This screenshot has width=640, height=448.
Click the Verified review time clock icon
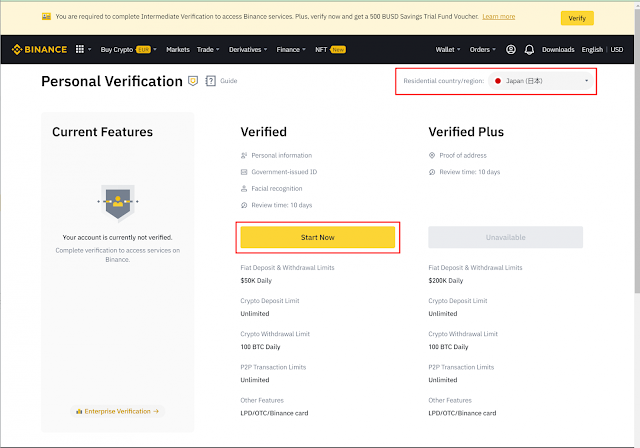[244, 205]
